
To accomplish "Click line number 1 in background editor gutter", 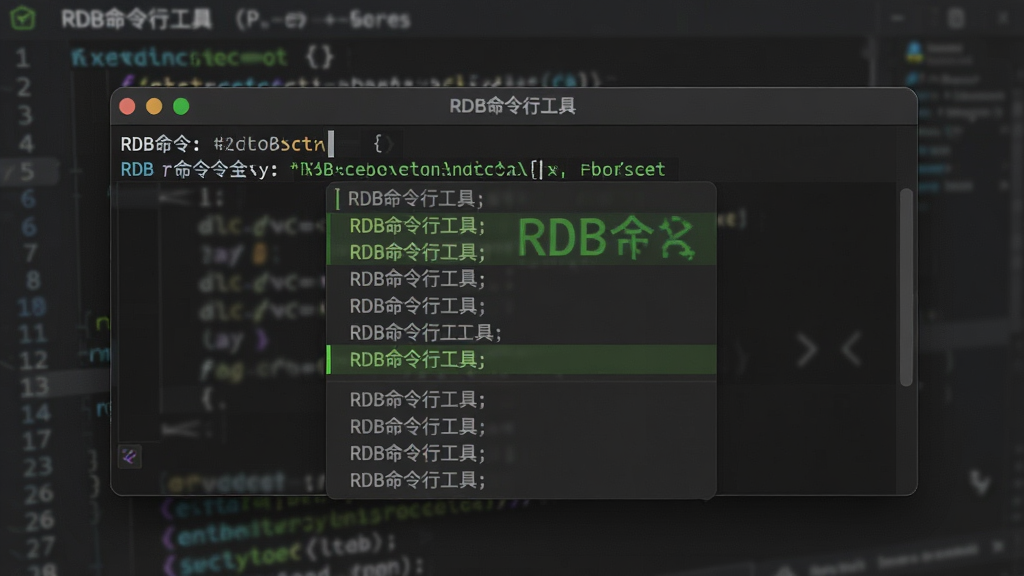I will [23, 59].
